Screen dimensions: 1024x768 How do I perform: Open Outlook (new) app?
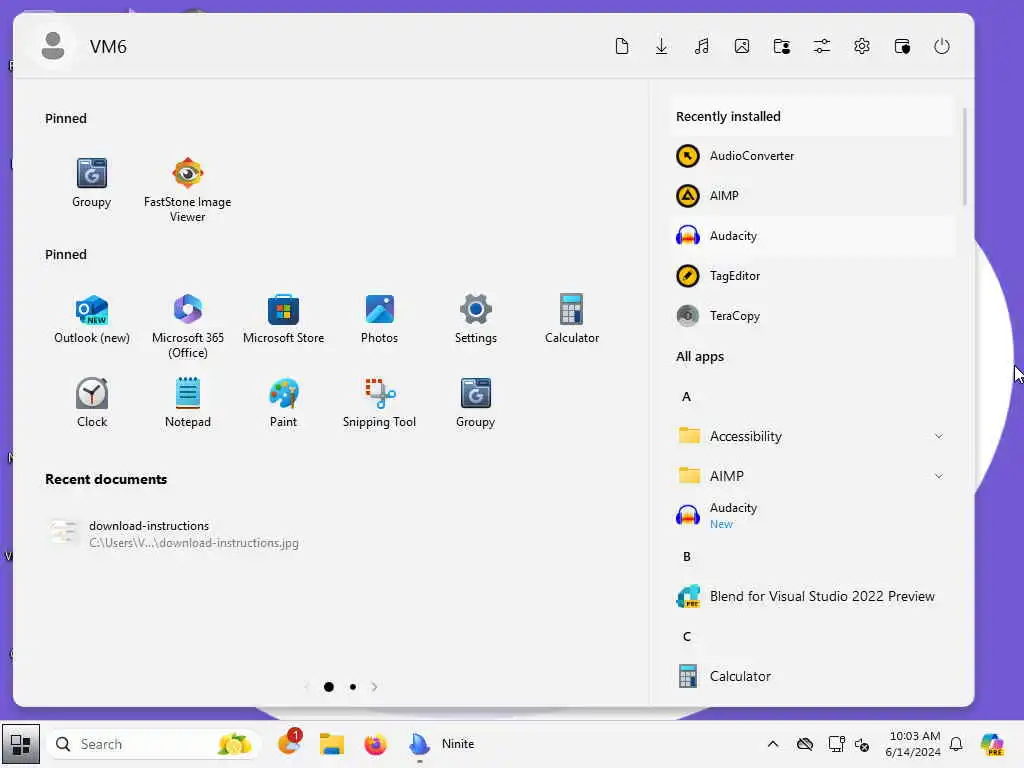pos(91,319)
